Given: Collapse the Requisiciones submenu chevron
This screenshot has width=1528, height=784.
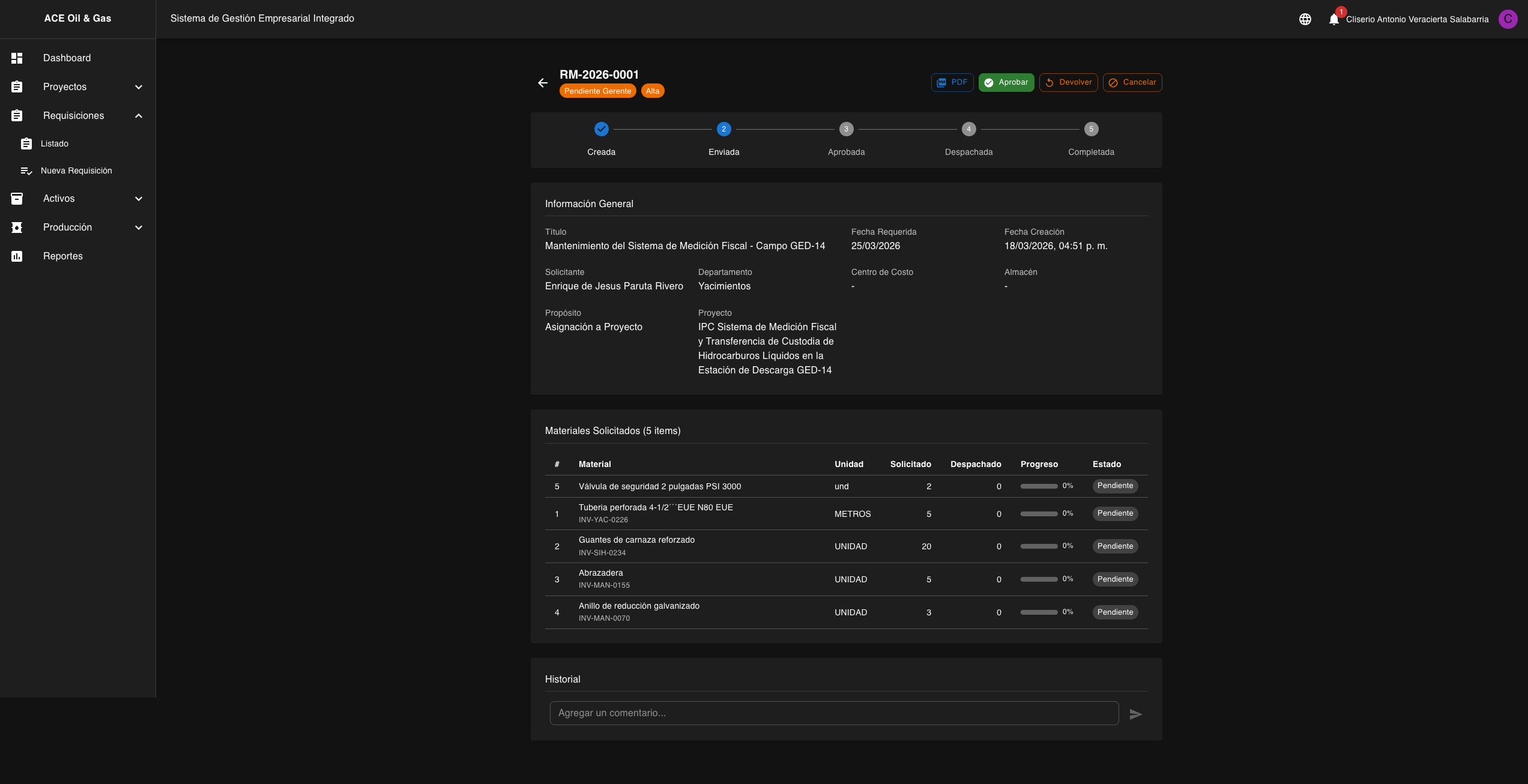Looking at the screenshot, I should (x=139, y=116).
